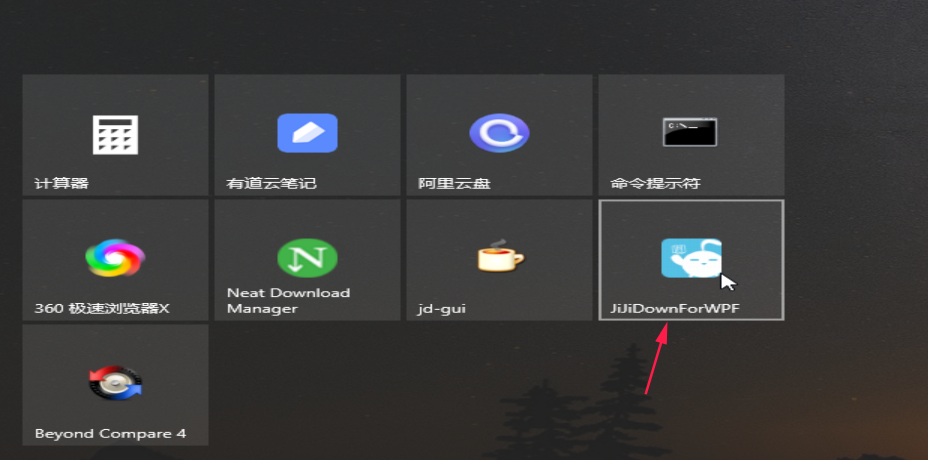Open the Calculator tile icon
The height and width of the screenshot is (460, 928).
point(115,134)
